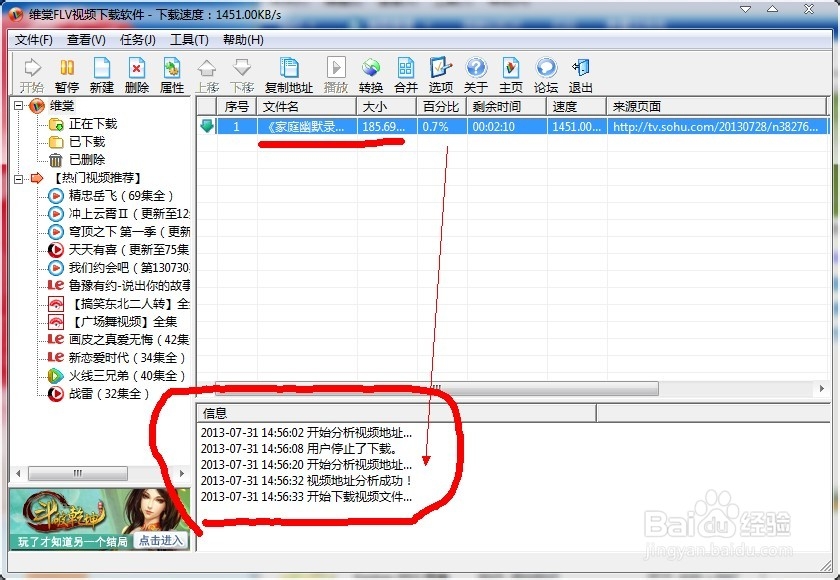Select 已删除 in the tree
840x580 pixels.
[87, 160]
